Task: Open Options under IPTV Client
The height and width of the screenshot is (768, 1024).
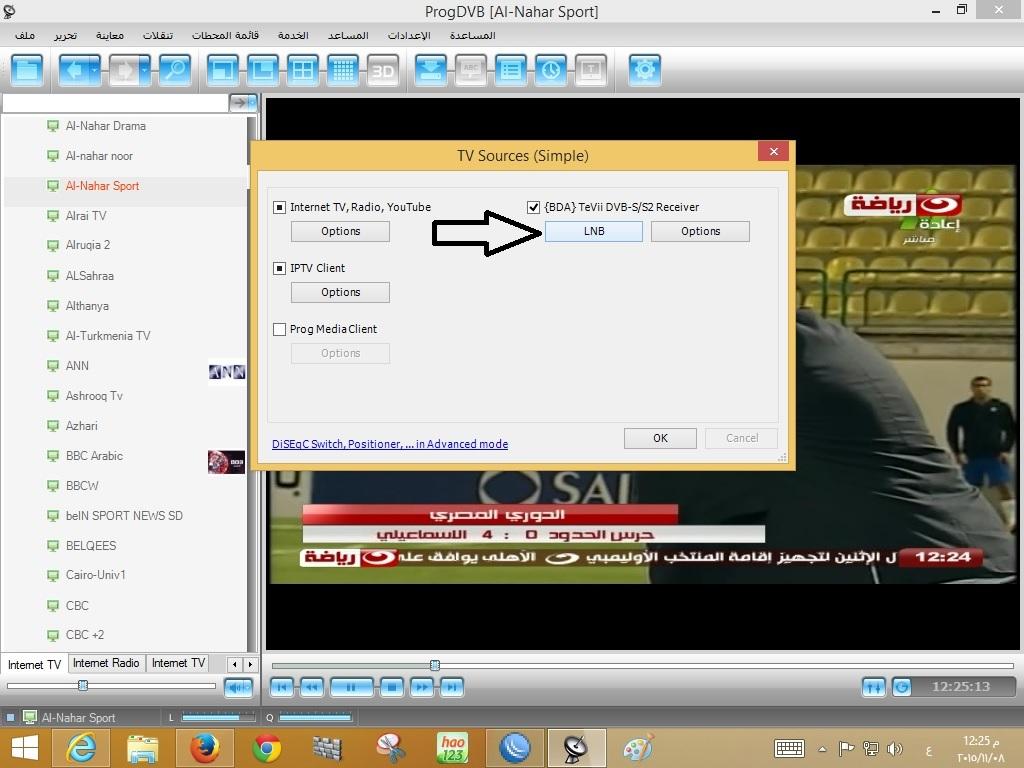Action: click(x=340, y=292)
